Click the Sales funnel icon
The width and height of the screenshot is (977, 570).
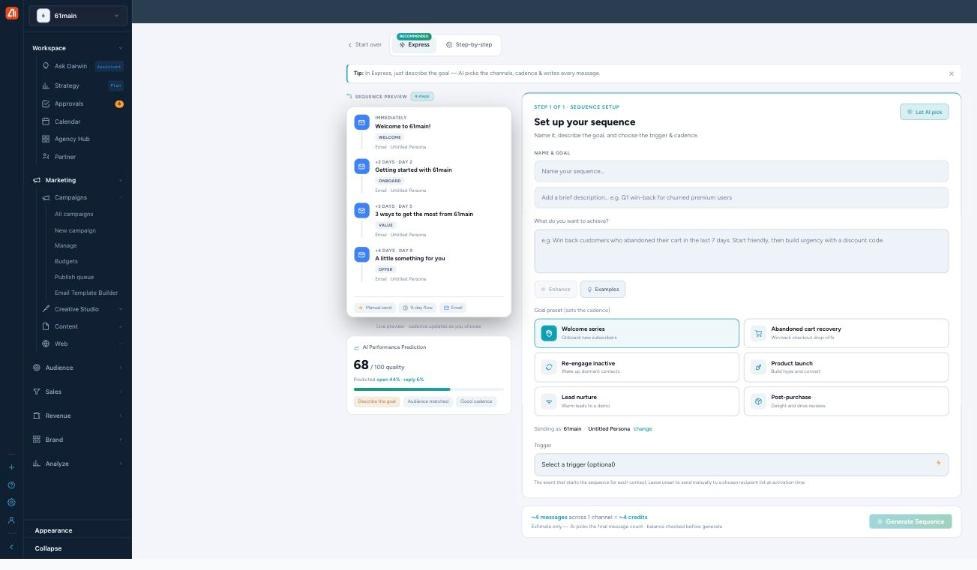coord(36,391)
